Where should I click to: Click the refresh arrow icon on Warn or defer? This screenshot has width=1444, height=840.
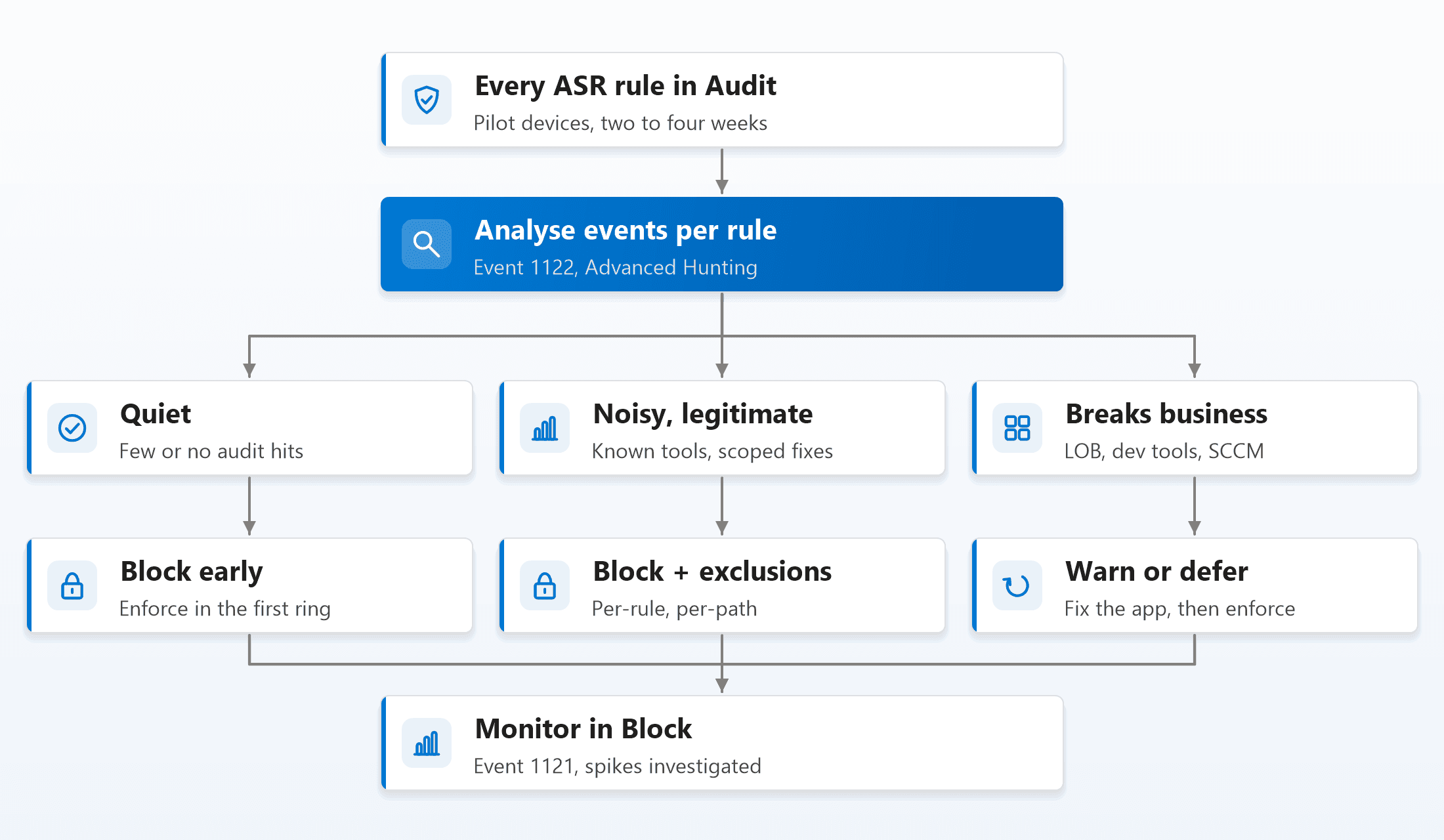[x=1017, y=585]
